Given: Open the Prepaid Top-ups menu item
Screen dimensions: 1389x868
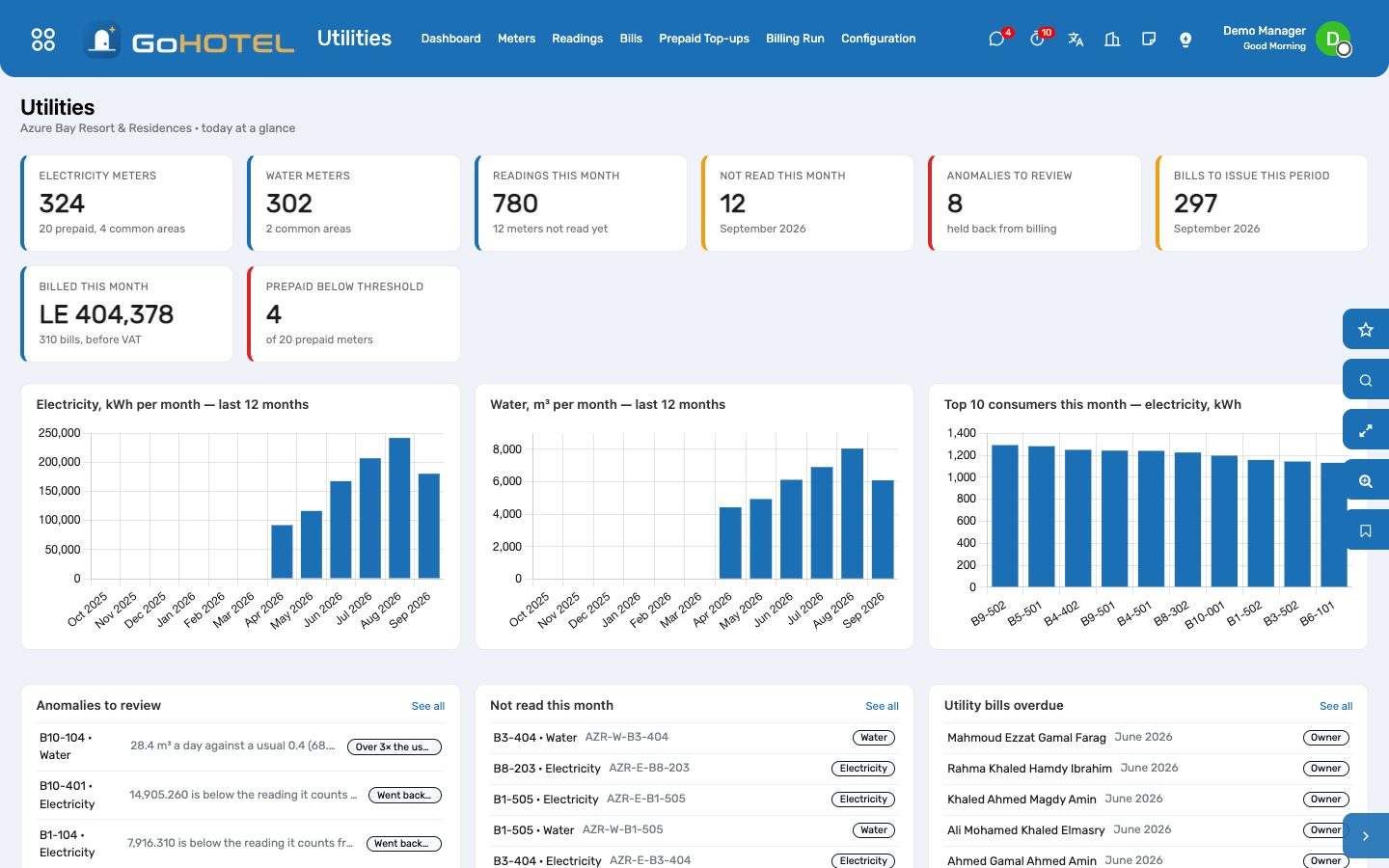Looking at the screenshot, I should pyautogui.click(x=704, y=39).
